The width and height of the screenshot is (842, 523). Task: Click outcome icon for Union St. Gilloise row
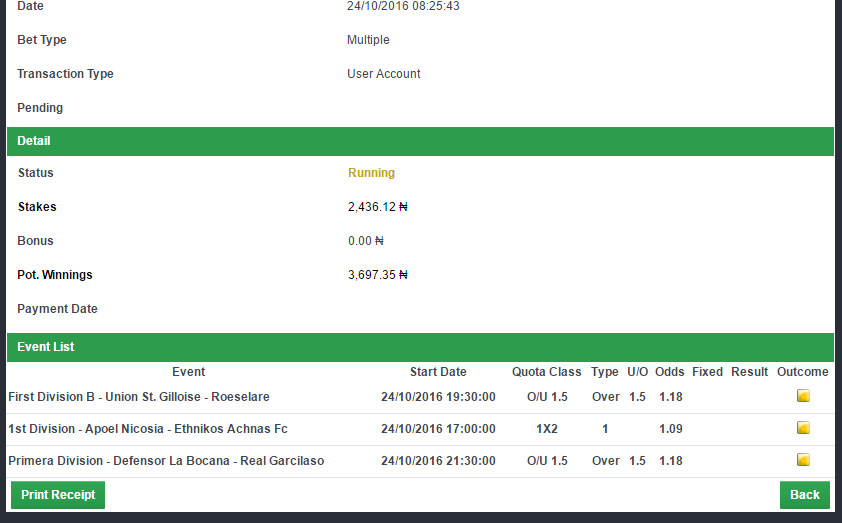click(x=803, y=396)
